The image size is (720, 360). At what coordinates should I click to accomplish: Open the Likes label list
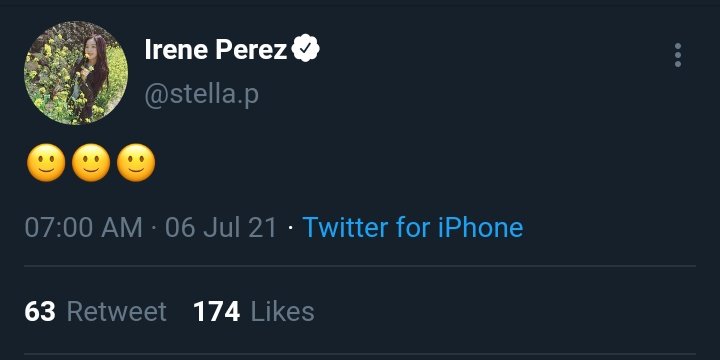[282, 312]
